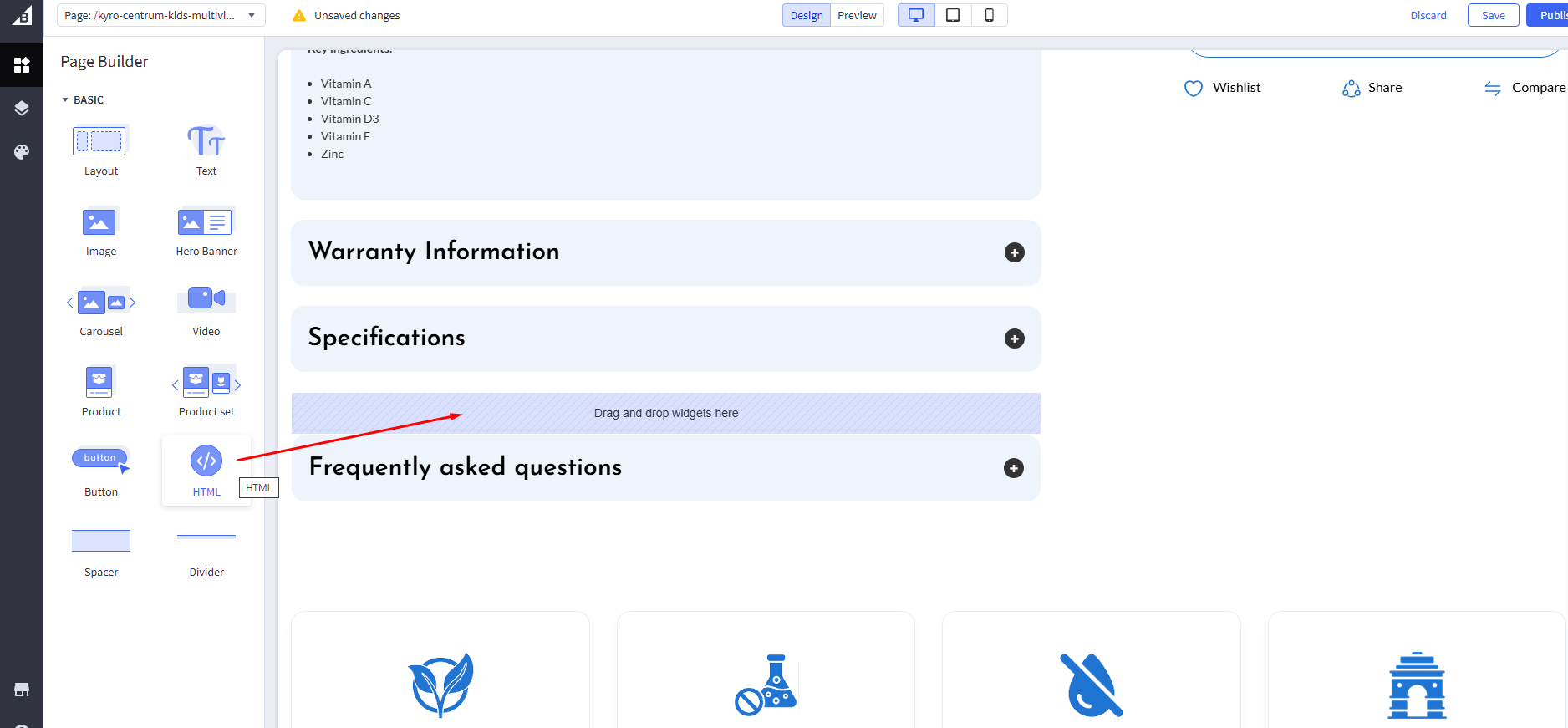Switch to mobile device view
The width and height of the screenshot is (1568, 728).
(x=989, y=15)
